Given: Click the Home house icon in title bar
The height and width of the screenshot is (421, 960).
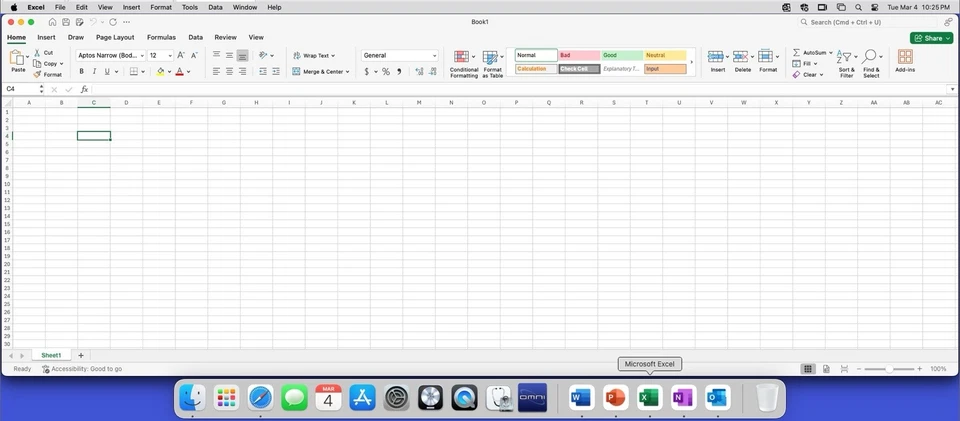Looking at the screenshot, I should click(x=53, y=22).
